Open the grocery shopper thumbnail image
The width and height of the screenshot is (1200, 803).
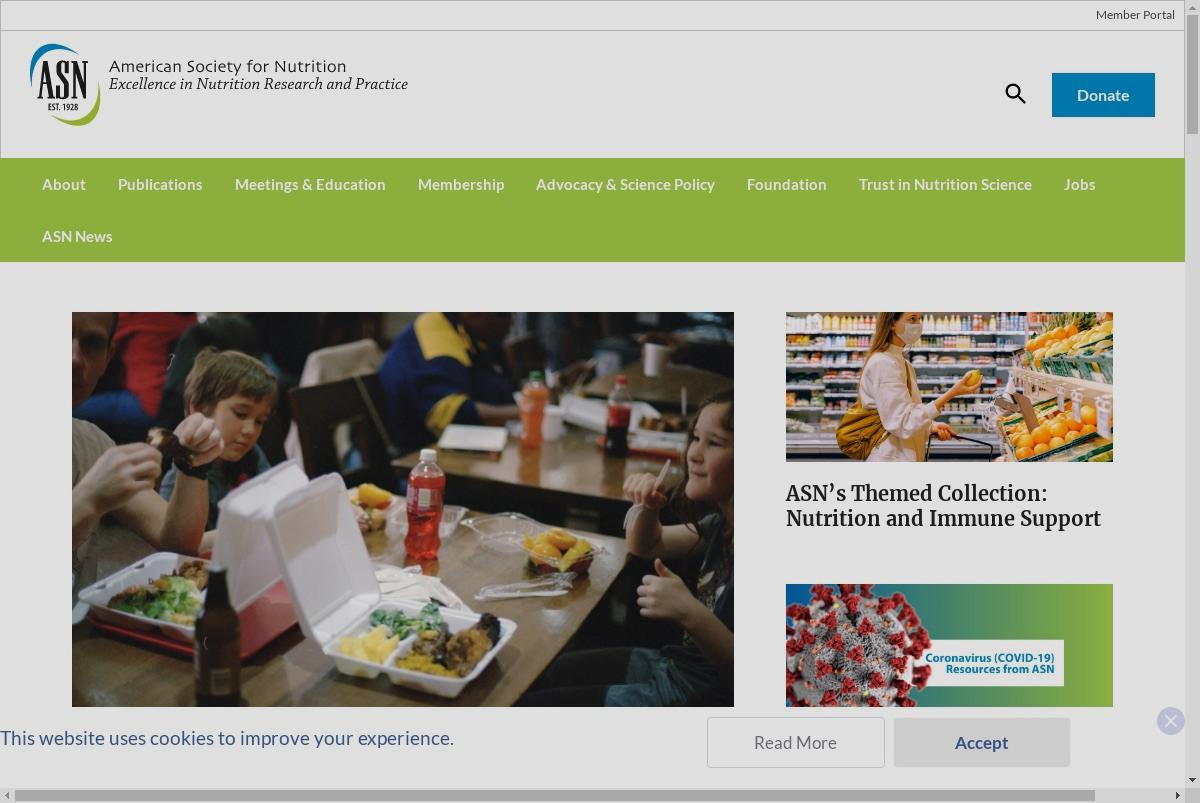point(949,387)
